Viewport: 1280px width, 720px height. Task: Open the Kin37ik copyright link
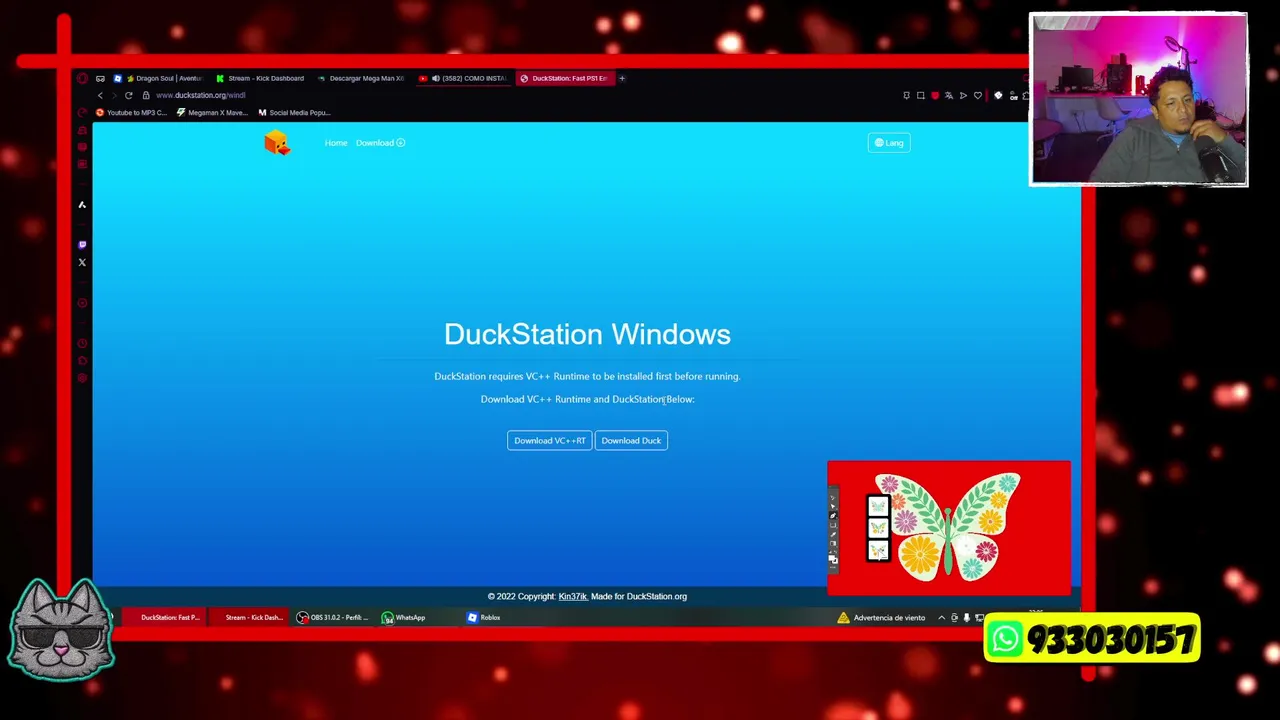[x=573, y=596]
